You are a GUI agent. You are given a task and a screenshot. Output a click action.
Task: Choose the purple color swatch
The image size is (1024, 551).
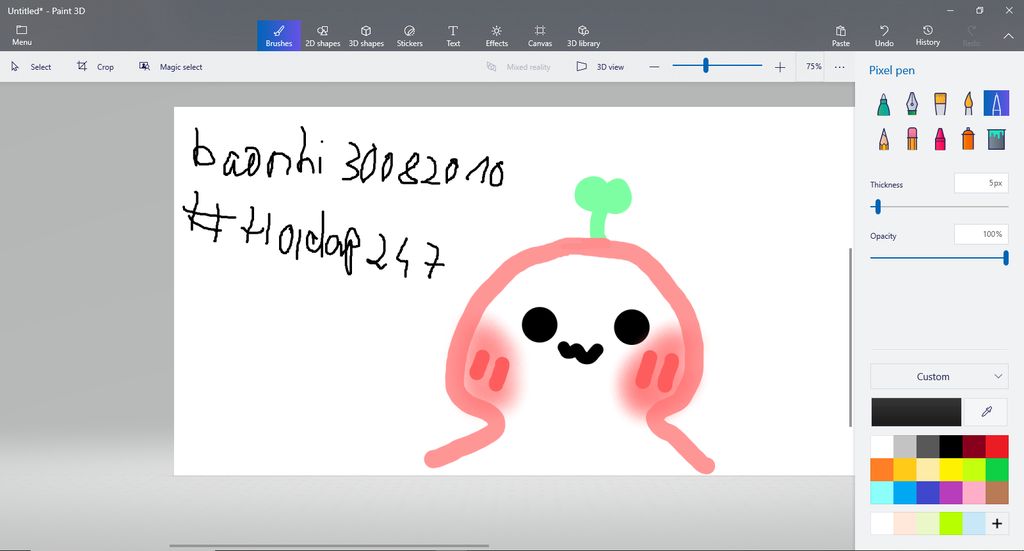[x=951, y=493]
